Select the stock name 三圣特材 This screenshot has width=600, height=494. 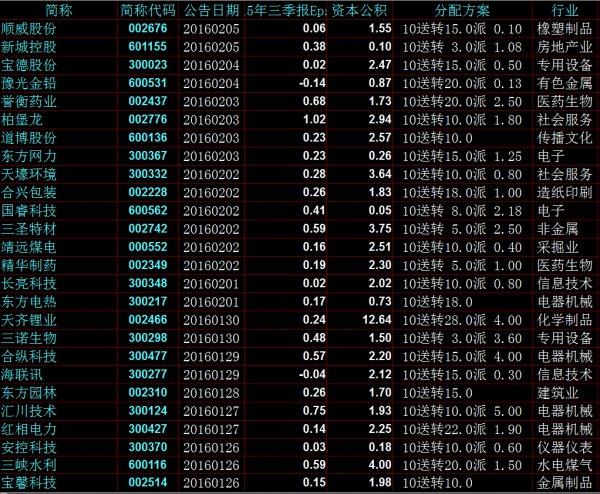pos(29,229)
